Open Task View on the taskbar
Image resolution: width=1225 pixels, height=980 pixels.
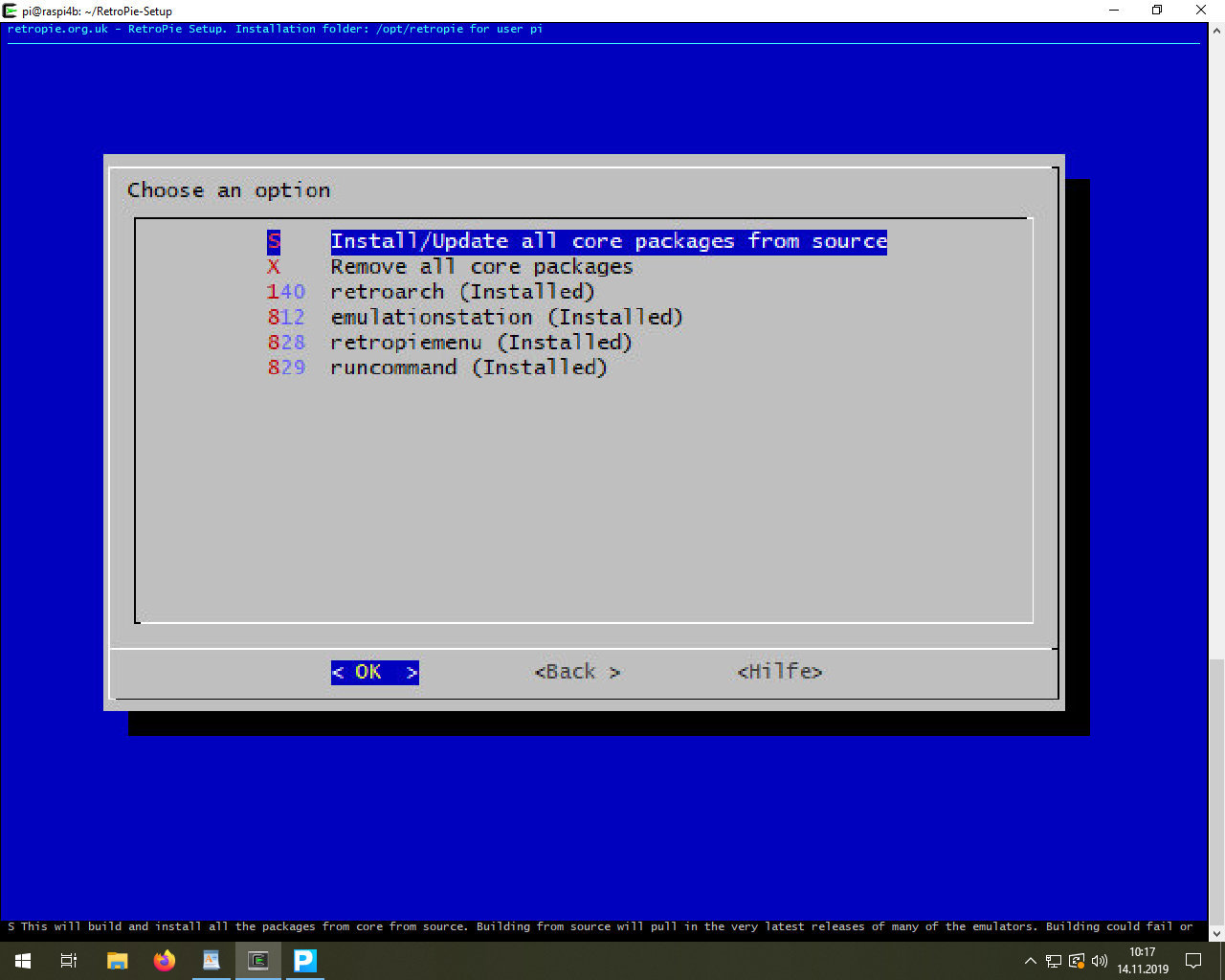tap(69, 961)
